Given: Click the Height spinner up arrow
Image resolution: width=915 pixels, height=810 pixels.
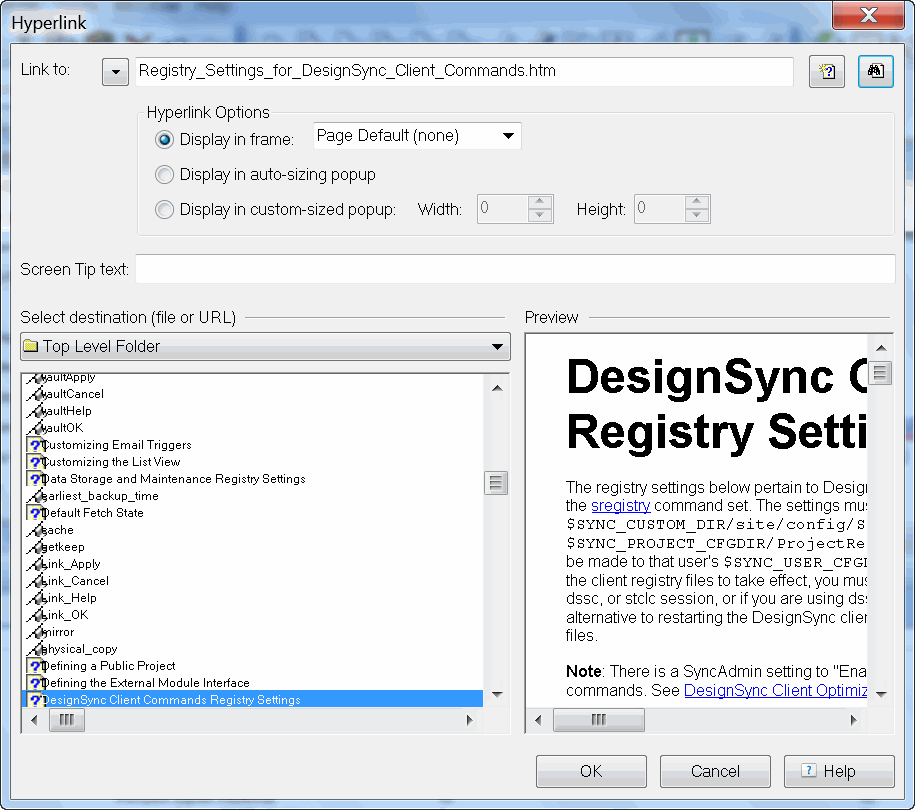Looking at the screenshot, I should click(x=697, y=201).
